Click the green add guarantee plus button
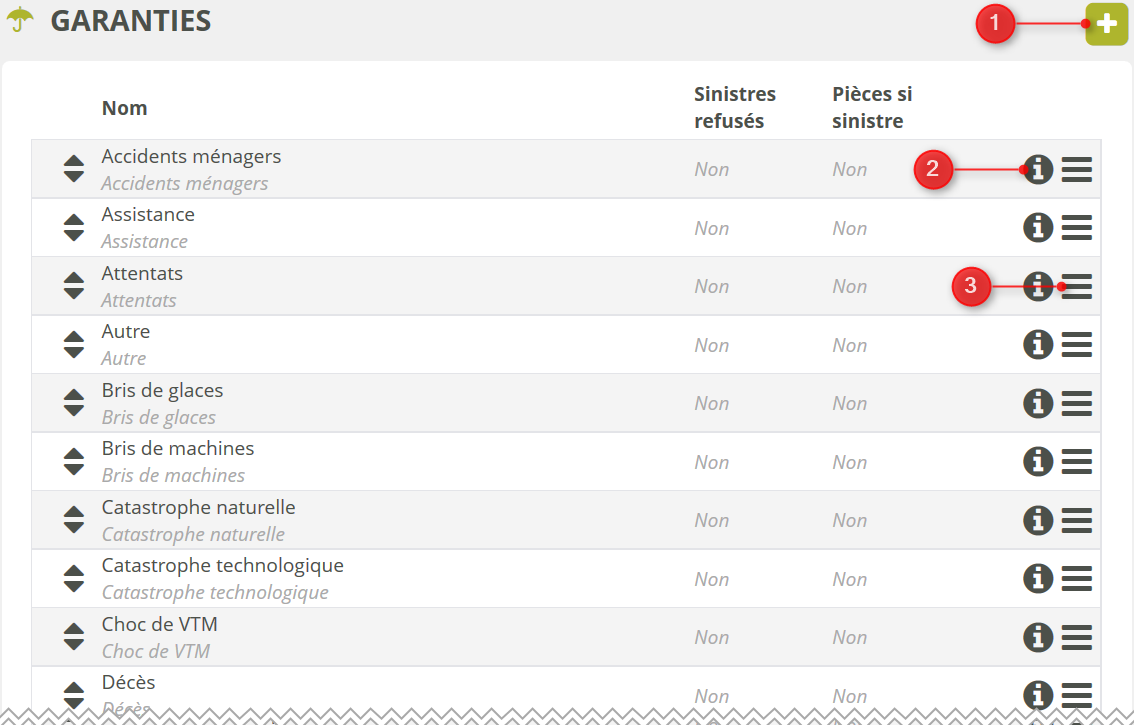The width and height of the screenshot is (1134, 725). click(1106, 24)
